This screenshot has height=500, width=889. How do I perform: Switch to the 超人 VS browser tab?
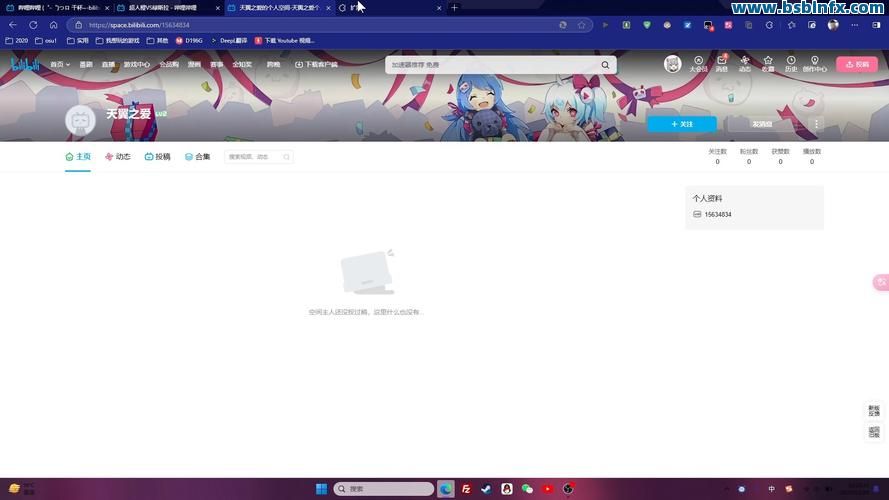168,8
